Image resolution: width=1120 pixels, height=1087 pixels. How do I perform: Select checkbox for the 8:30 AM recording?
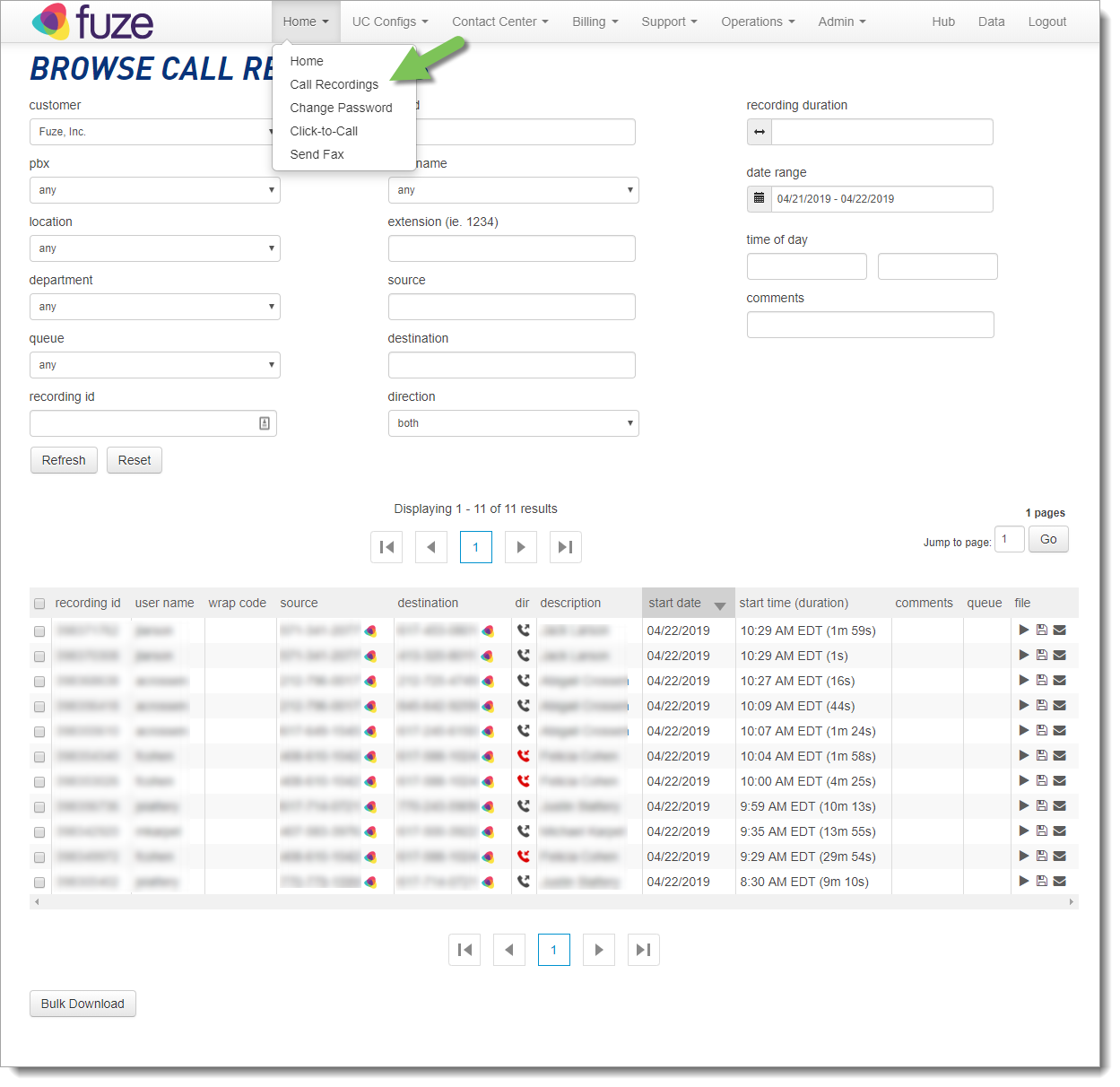click(39, 883)
